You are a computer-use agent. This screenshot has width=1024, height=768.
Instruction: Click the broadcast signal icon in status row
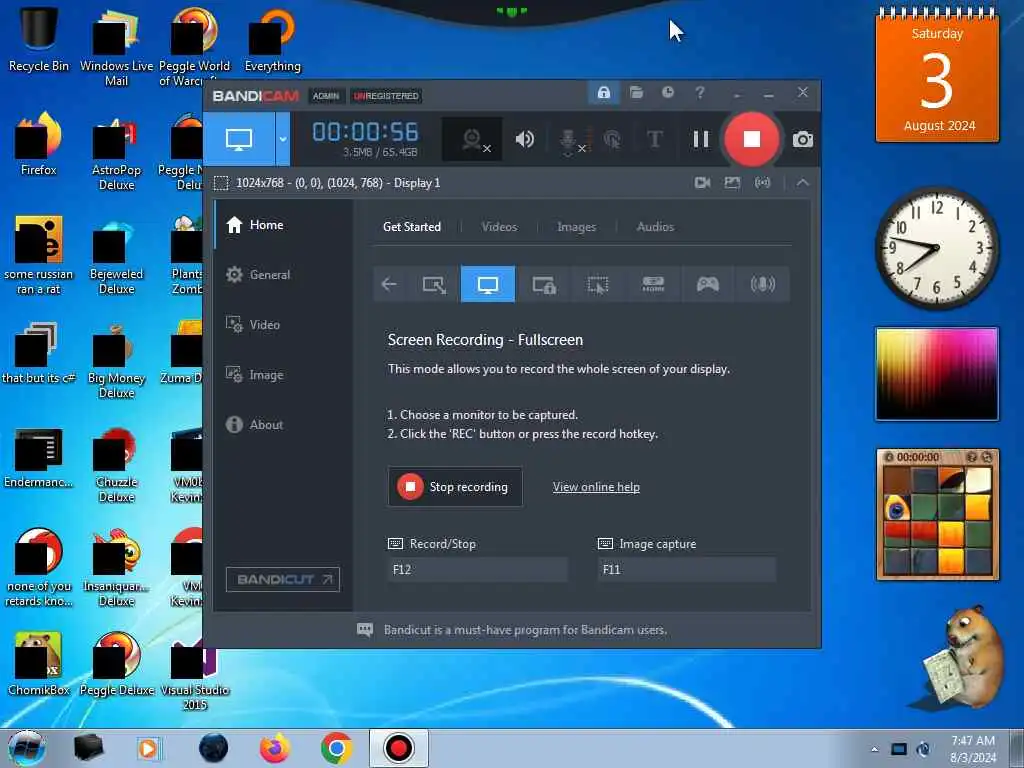[x=762, y=183]
